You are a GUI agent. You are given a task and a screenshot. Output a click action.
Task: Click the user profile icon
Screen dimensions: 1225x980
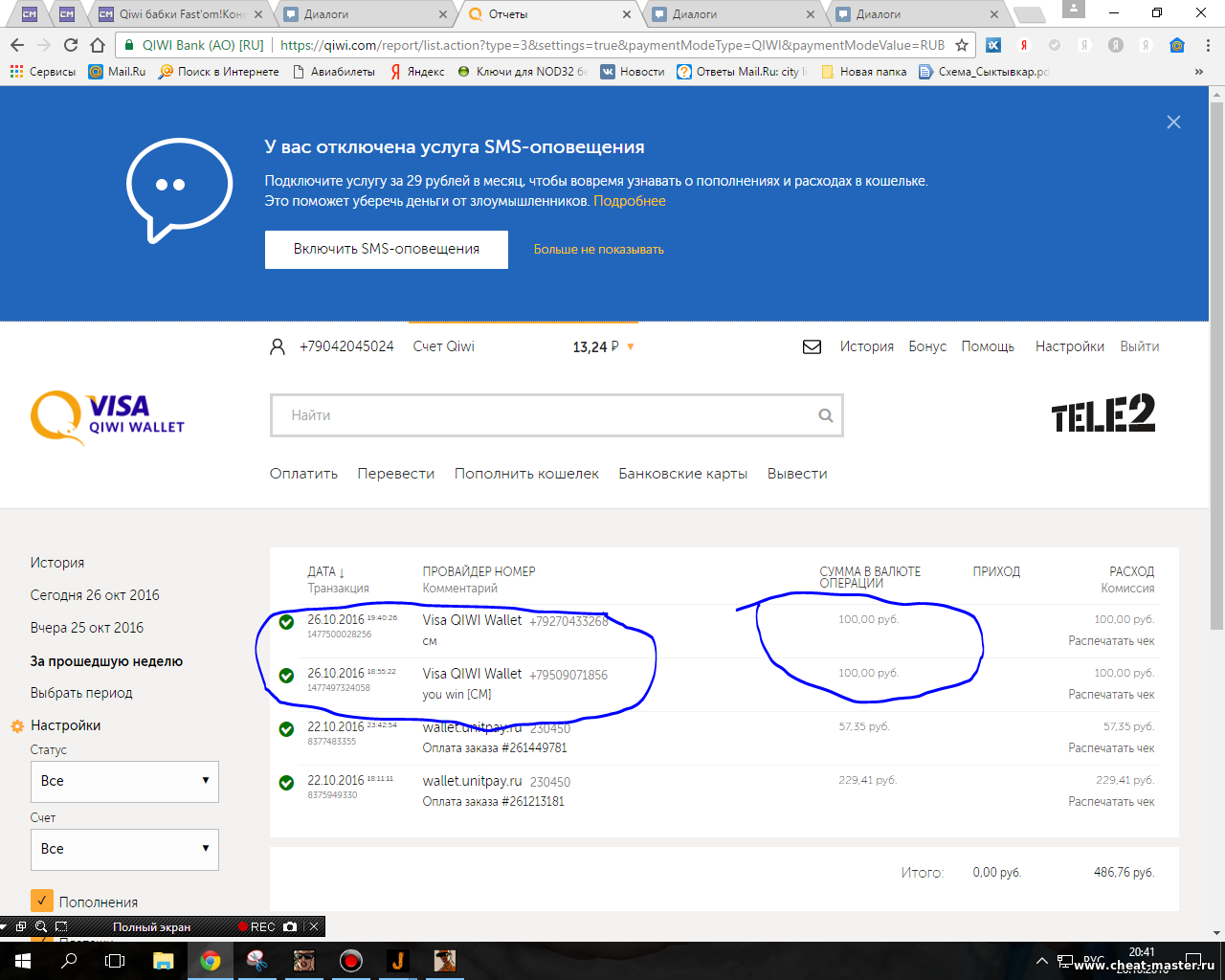coord(278,347)
